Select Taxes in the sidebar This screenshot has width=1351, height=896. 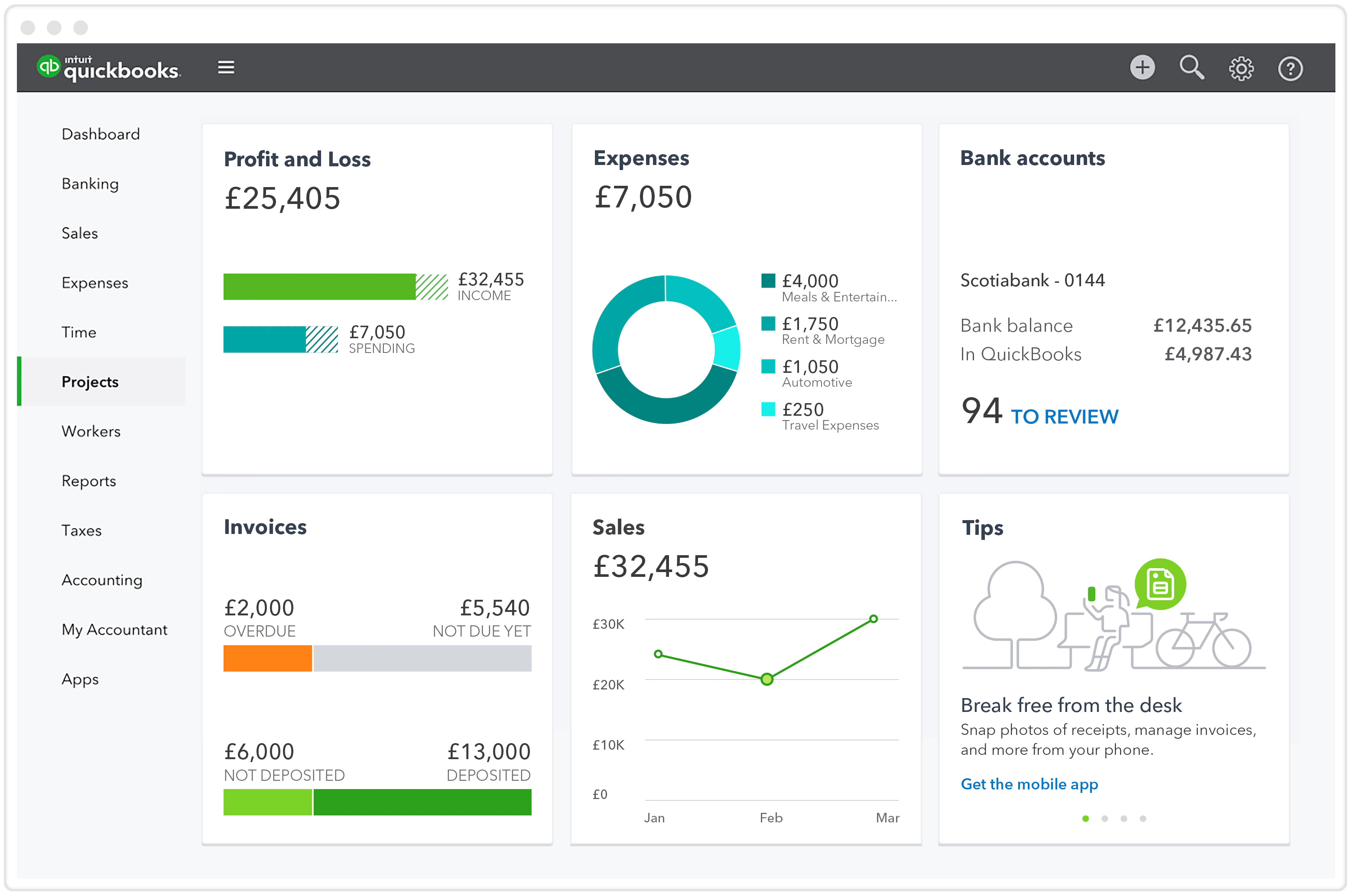pos(81,530)
